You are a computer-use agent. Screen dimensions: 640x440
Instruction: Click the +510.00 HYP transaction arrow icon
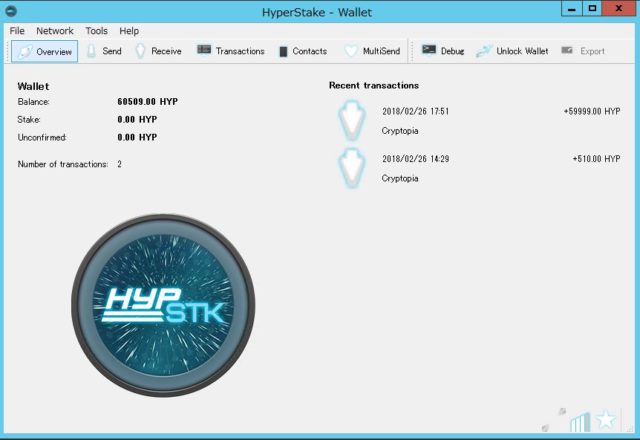[x=352, y=168]
